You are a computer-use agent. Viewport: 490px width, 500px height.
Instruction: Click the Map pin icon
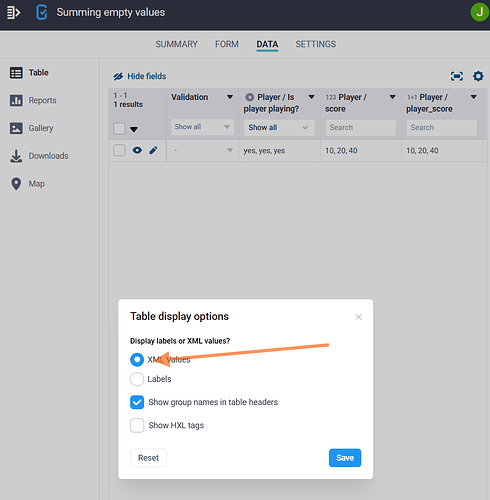[x=16, y=184]
